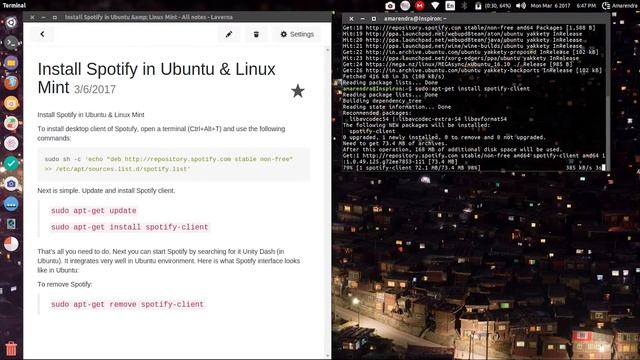Click the terminal window scrollbar
This screenshot has height=360, width=640.
pos(608,97)
